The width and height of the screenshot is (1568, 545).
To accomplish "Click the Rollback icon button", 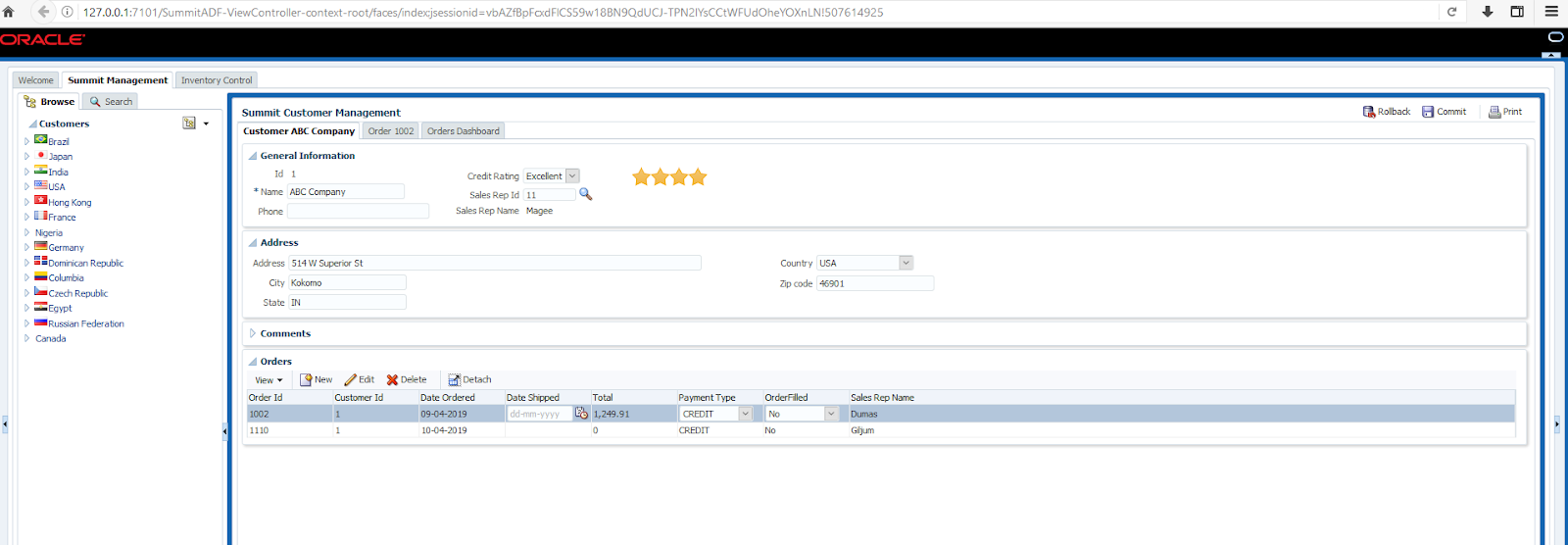I will click(1369, 112).
